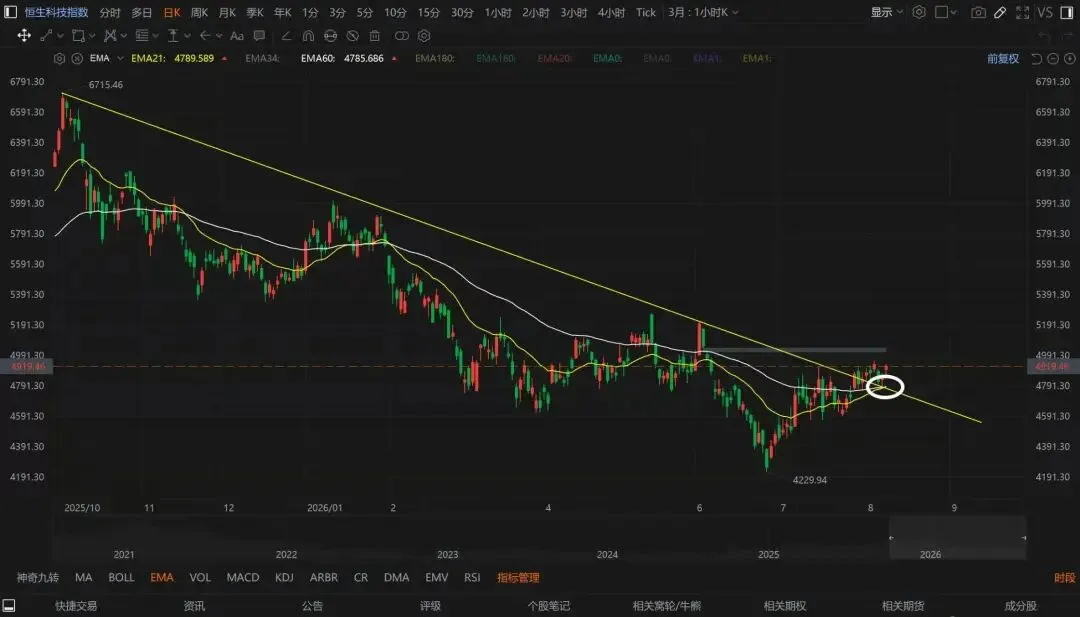Open the EMA indicator dropdown
This screenshot has height=617, width=1080.
(x=121, y=59)
